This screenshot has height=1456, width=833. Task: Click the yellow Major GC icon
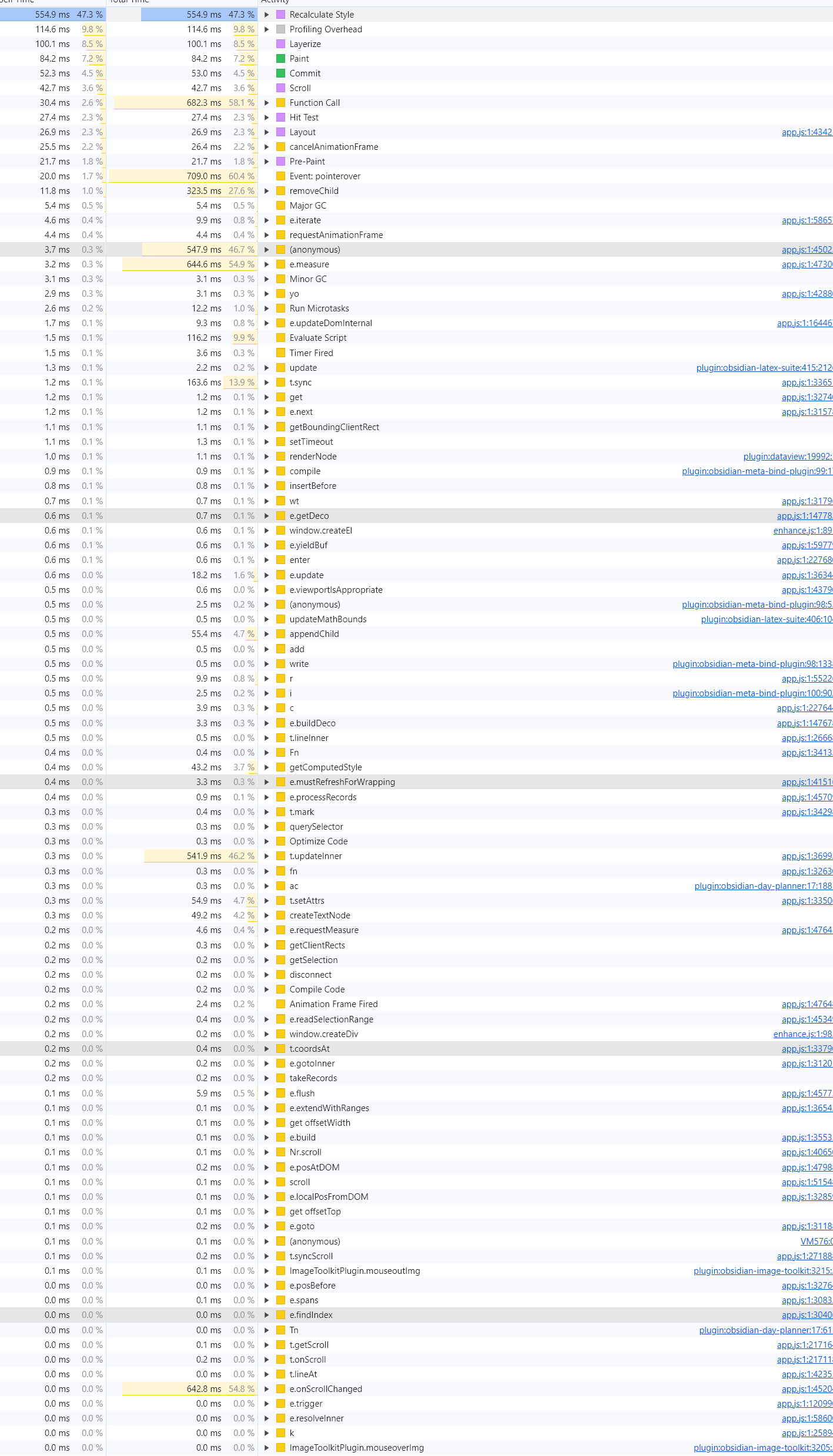pos(281,206)
